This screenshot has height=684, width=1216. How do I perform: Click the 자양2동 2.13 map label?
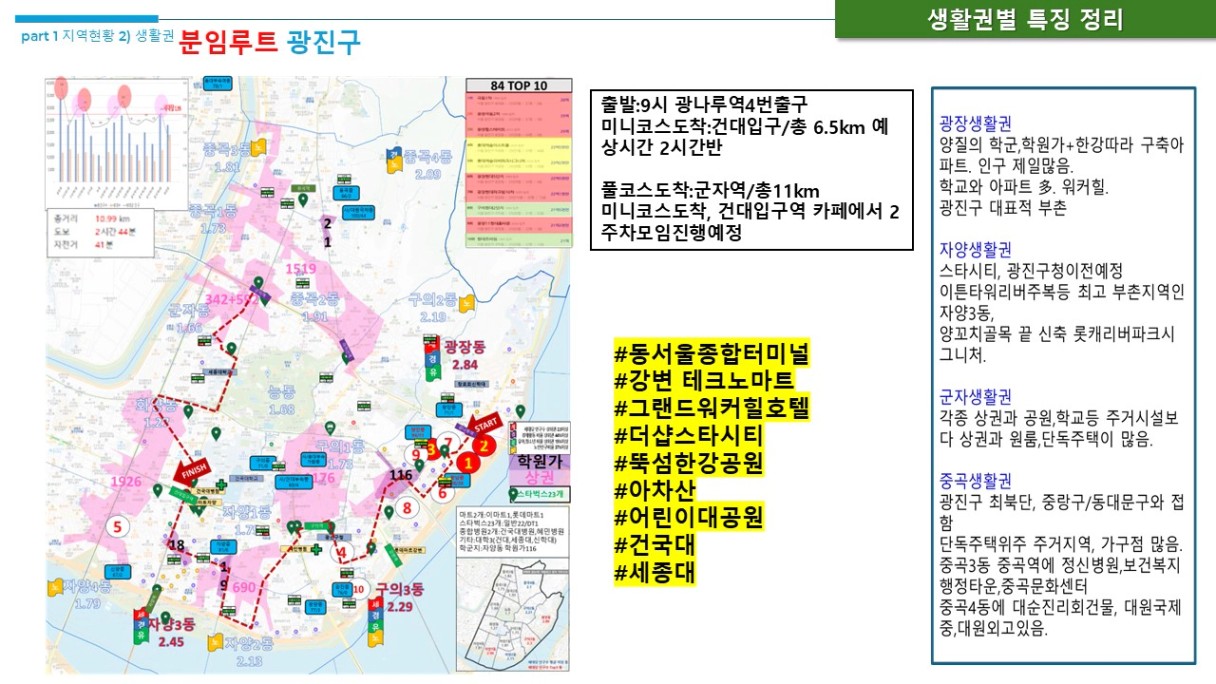[249, 652]
